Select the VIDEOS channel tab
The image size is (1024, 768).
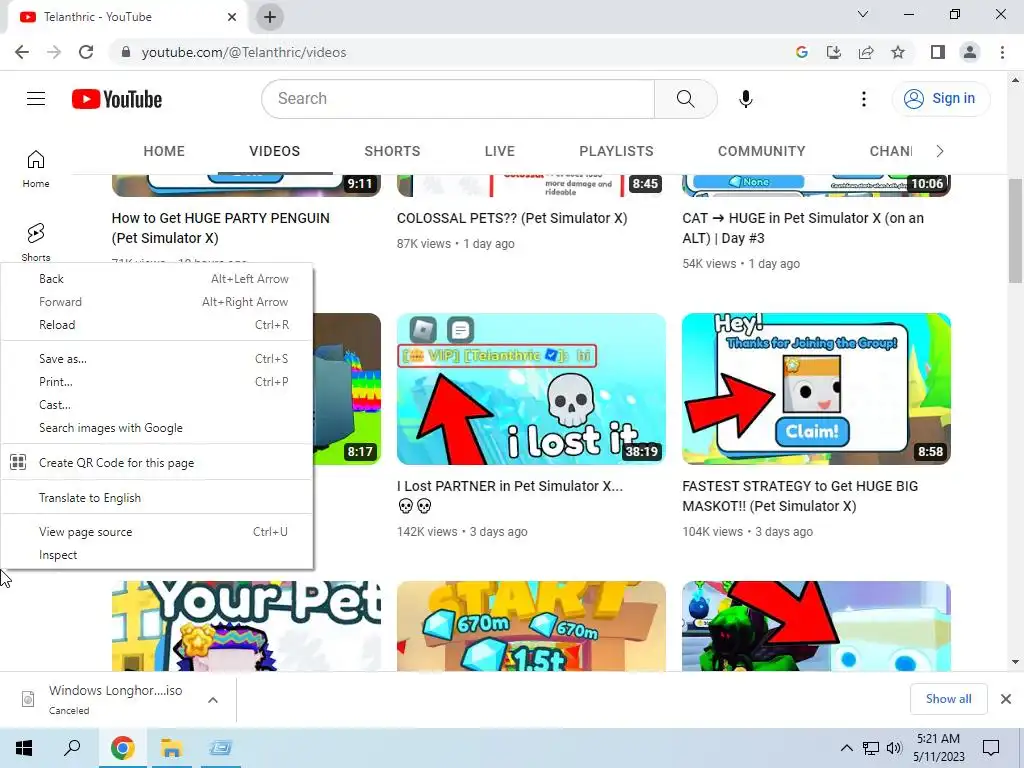[274, 151]
